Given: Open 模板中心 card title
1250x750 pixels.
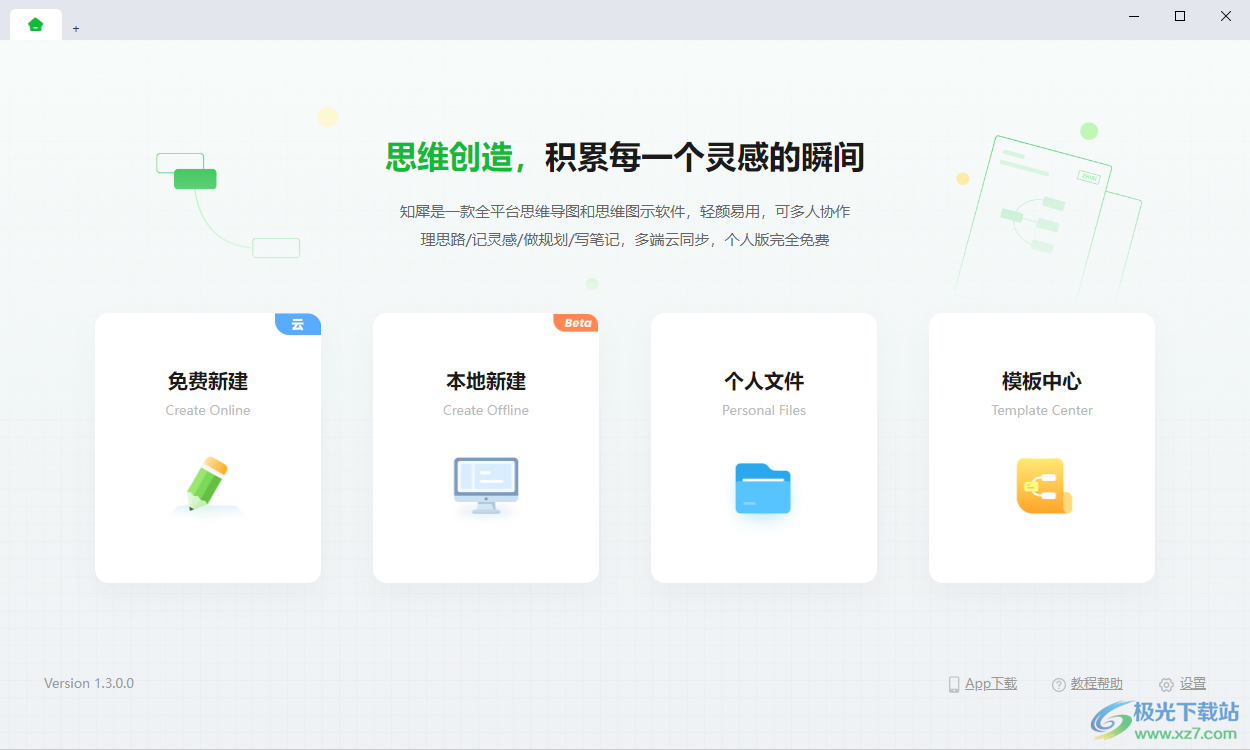Looking at the screenshot, I should [1042, 381].
